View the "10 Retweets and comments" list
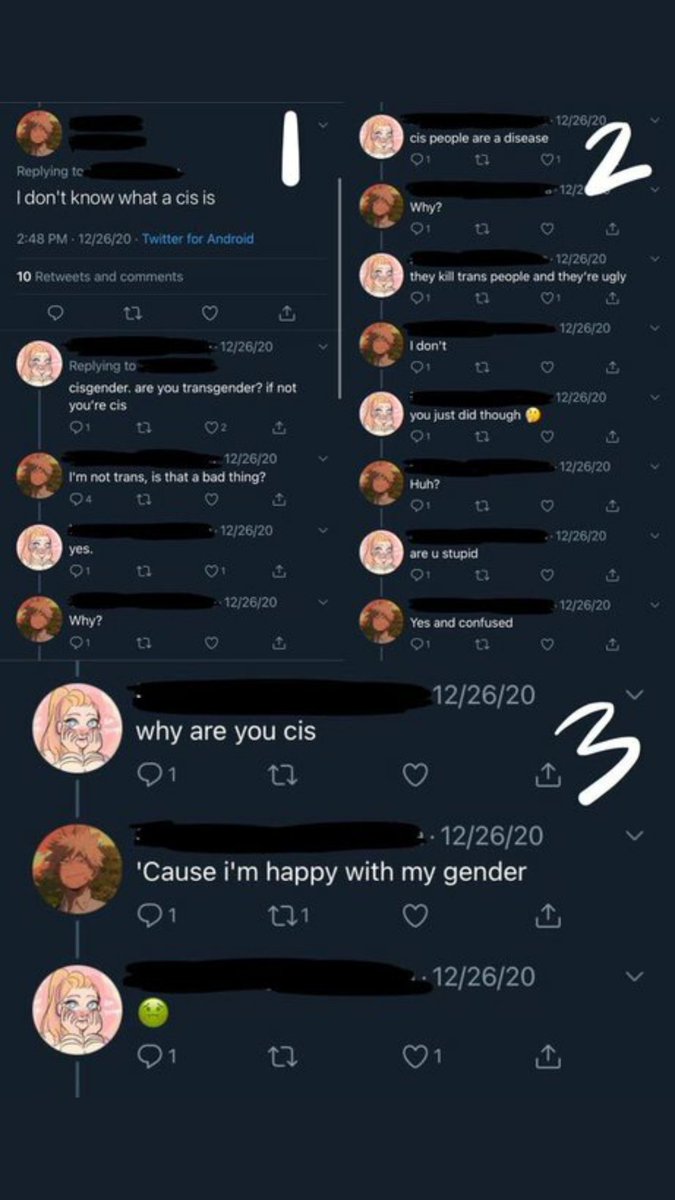The width and height of the screenshot is (675, 1200). coord(101,276)
